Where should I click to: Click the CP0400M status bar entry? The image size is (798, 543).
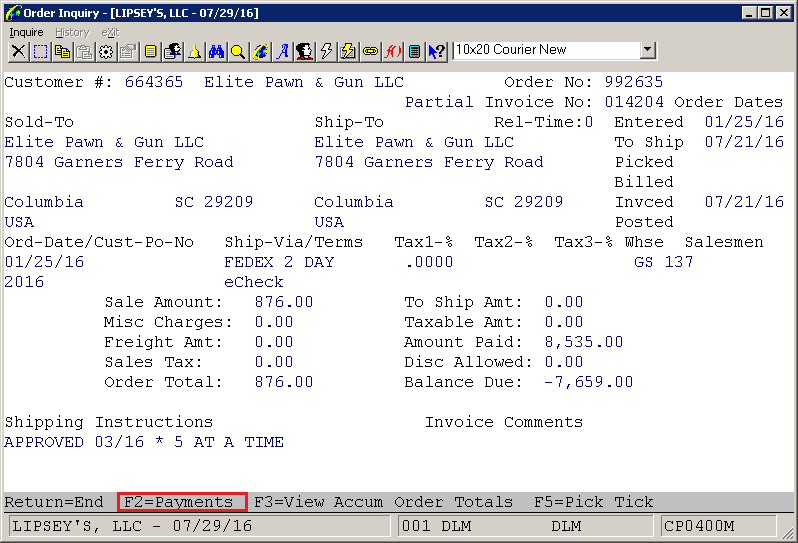pos(719,526)
